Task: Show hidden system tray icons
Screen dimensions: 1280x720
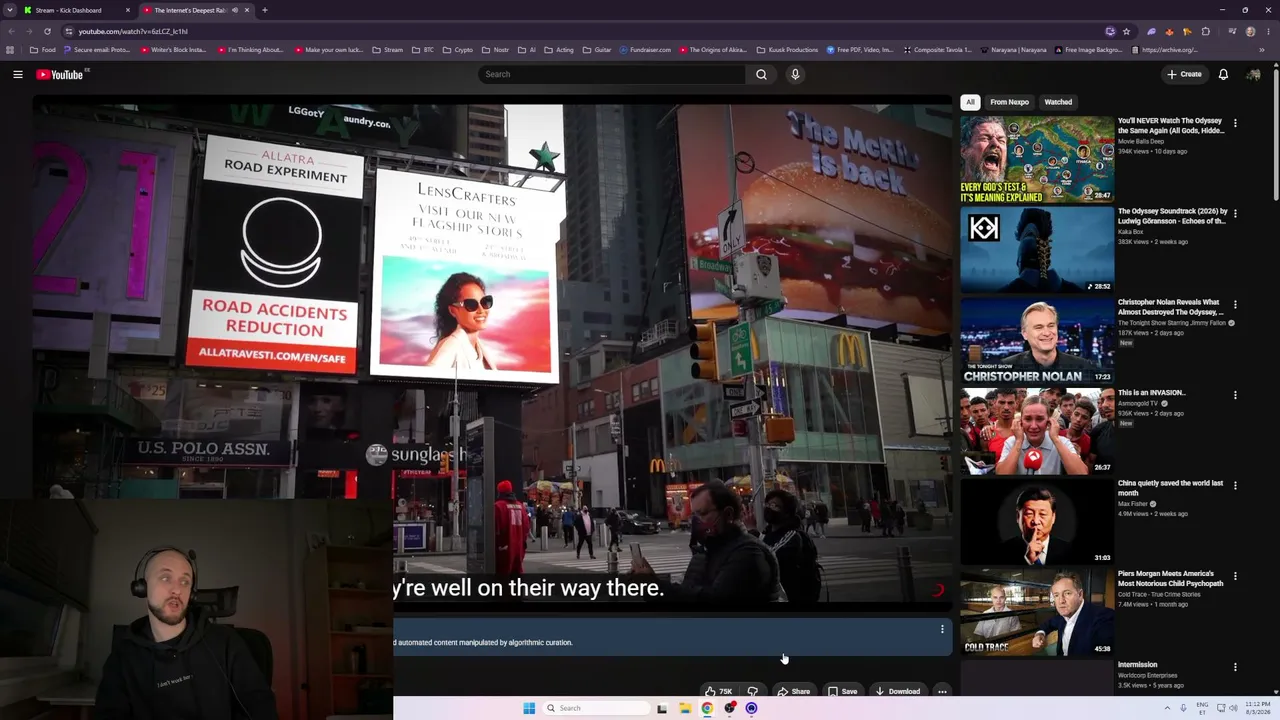Action: click(1166, 708)
